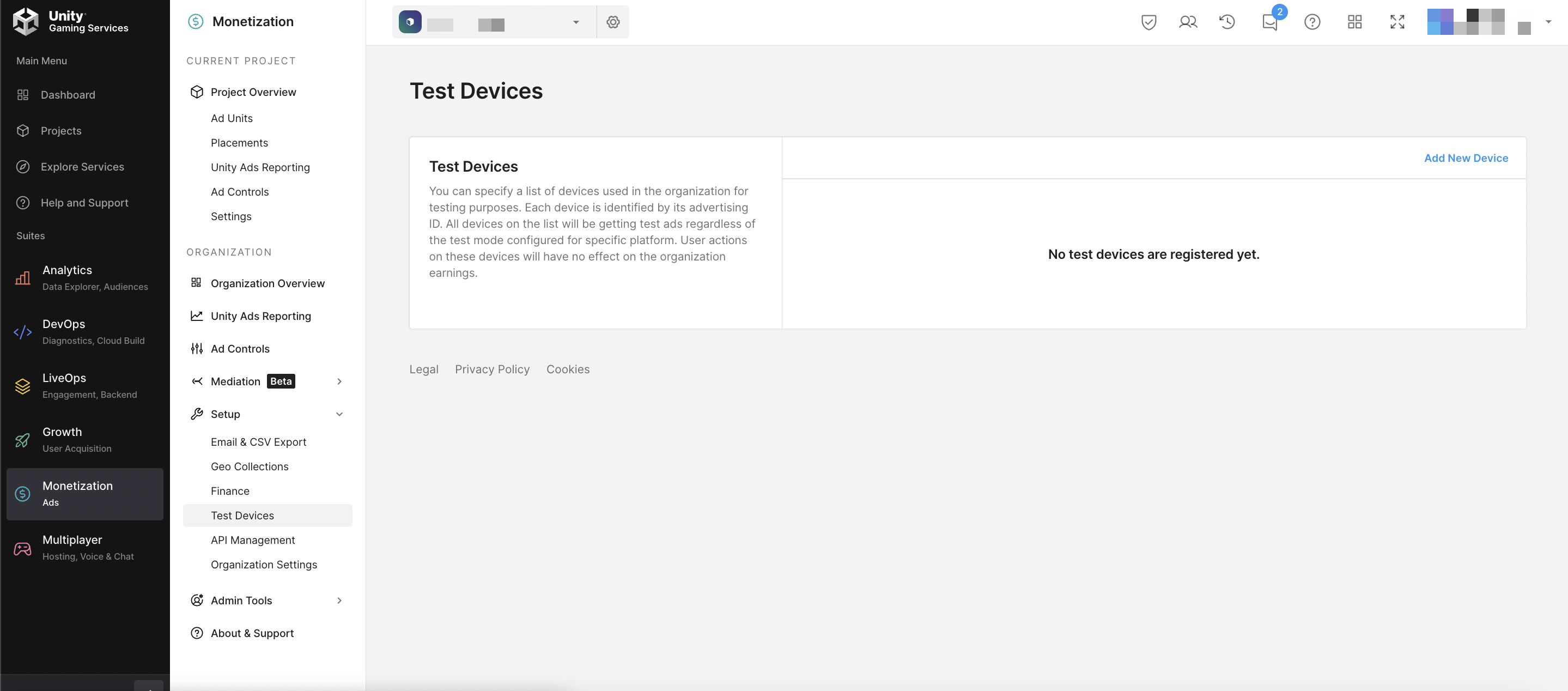Open Organization Settings

pos(264,565)
